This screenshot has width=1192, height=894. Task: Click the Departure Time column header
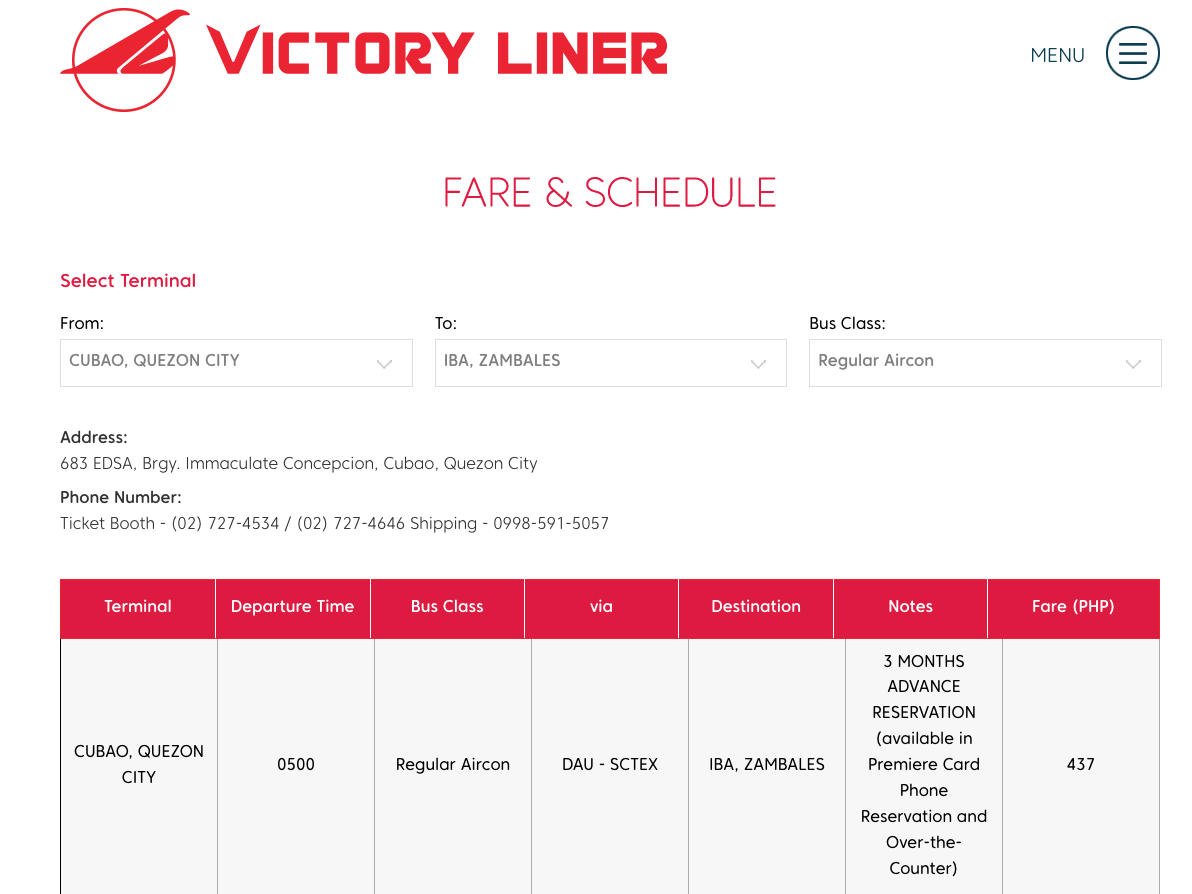(293, 607)
